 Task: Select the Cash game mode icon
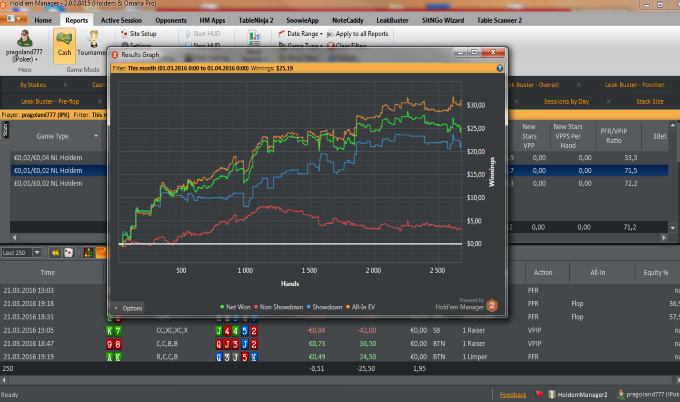point(64,45)
